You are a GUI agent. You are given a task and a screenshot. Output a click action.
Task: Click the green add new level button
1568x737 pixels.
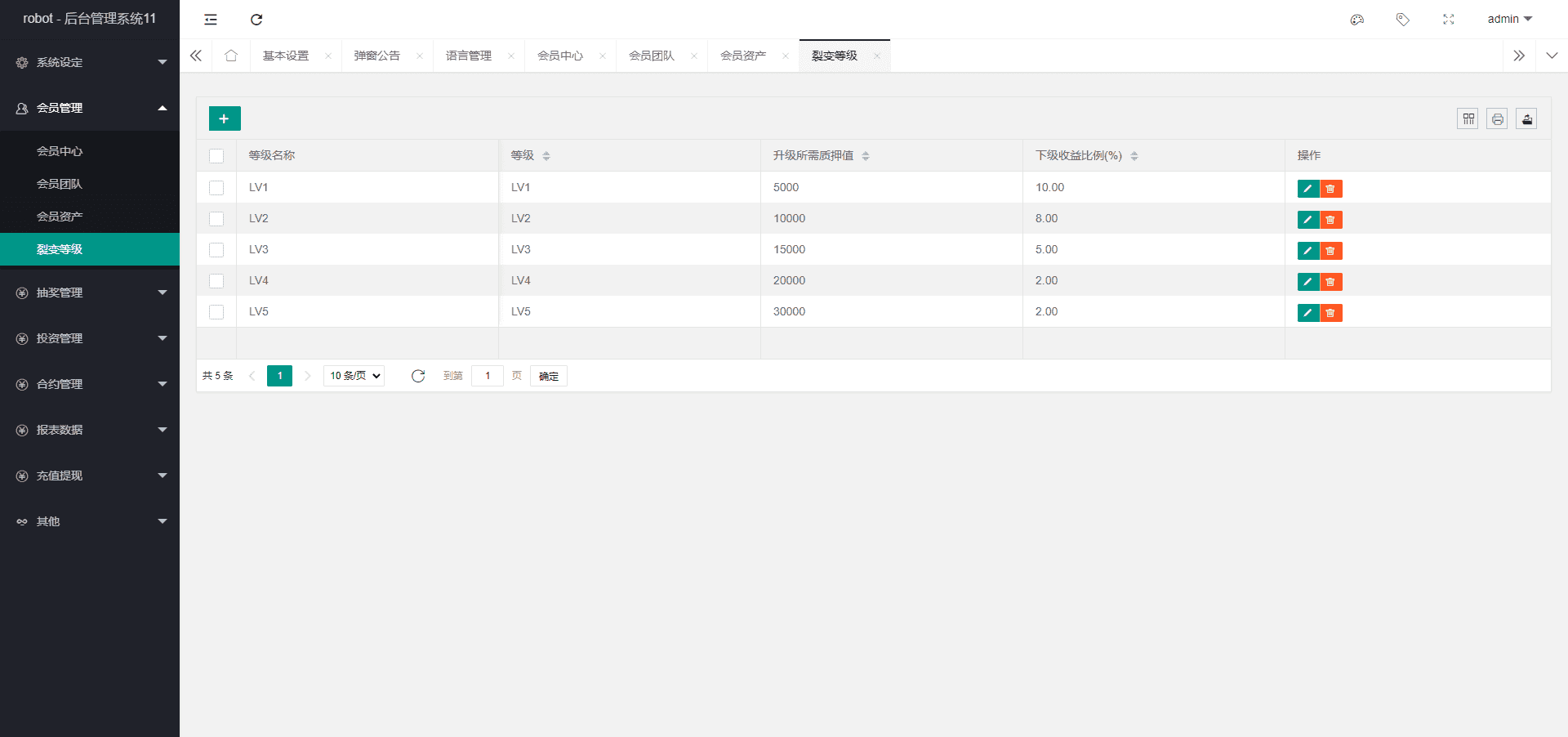[x=225, y=118]
